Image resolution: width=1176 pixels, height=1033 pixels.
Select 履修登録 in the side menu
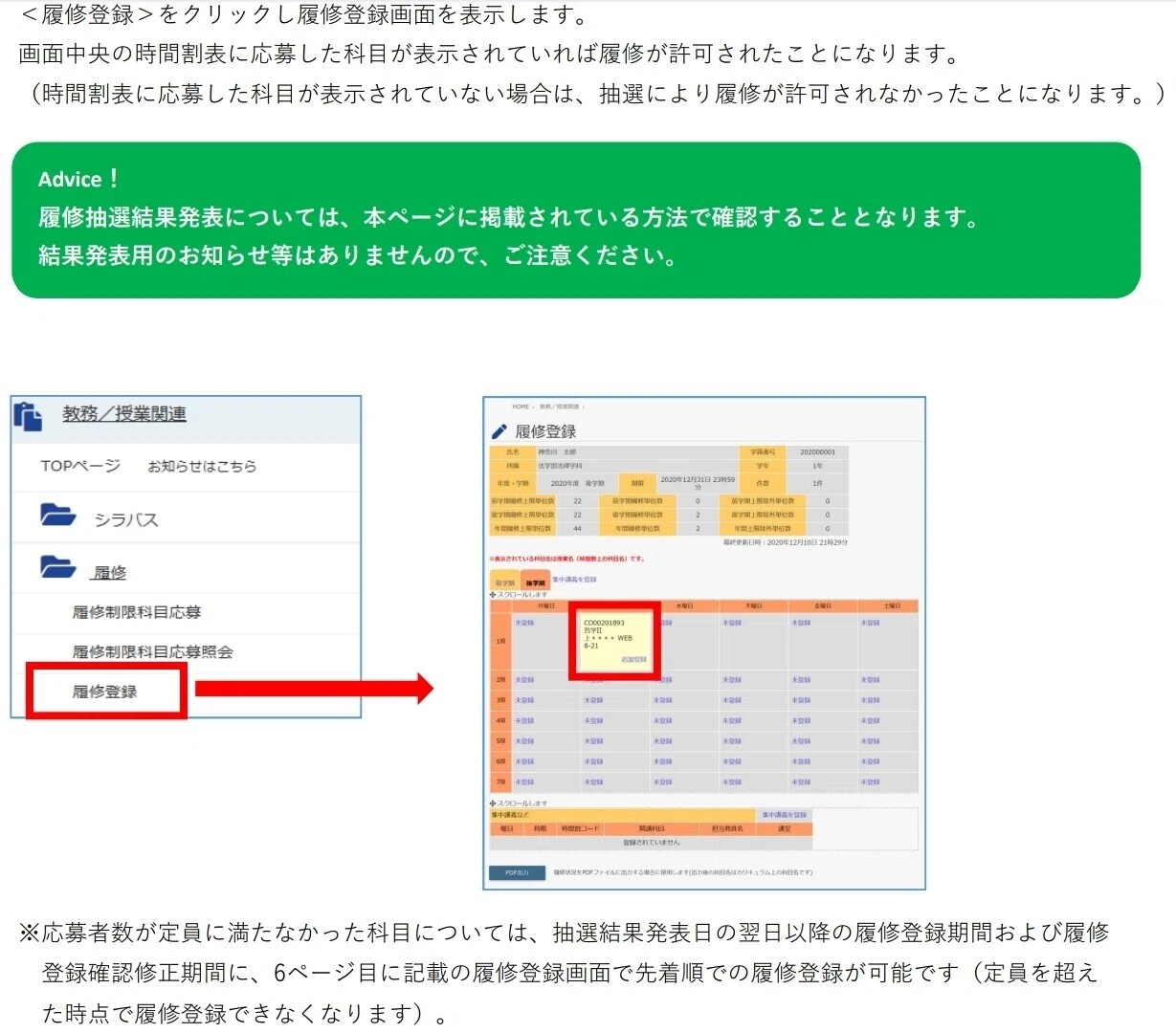click(105, 691)
